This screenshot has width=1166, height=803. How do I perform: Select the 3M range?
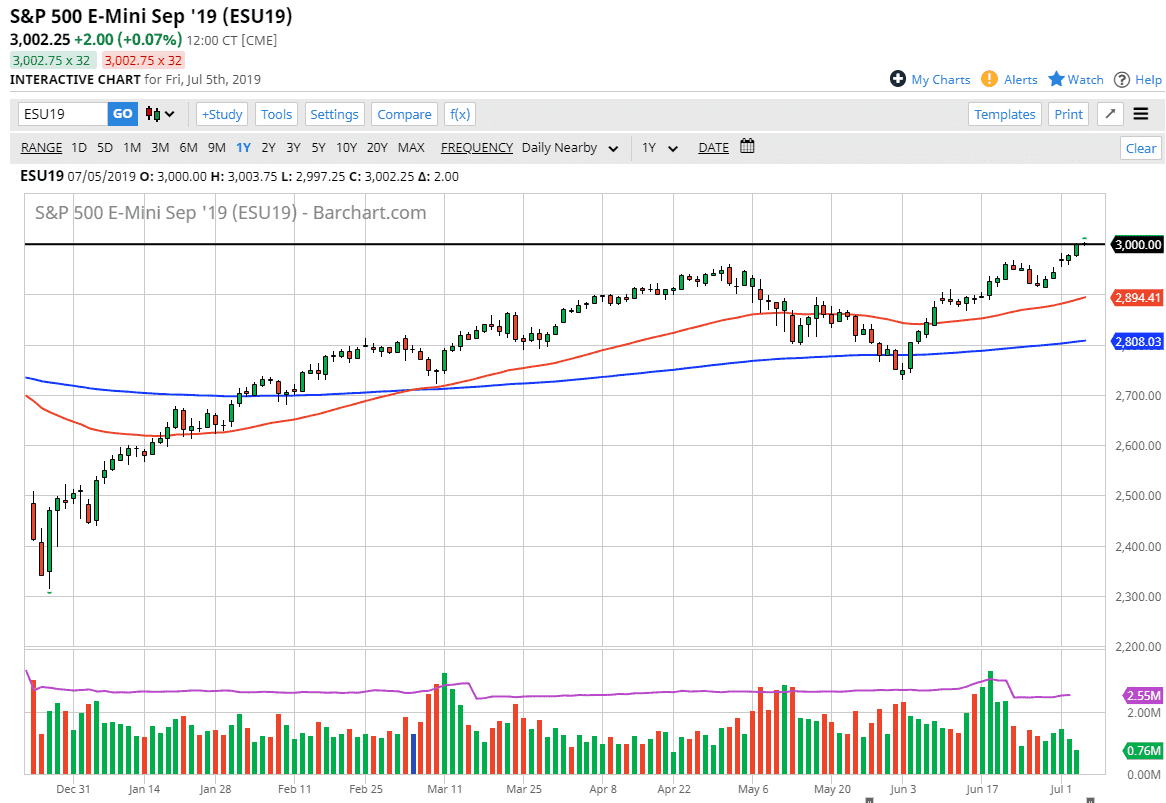(x=160, y=147)
